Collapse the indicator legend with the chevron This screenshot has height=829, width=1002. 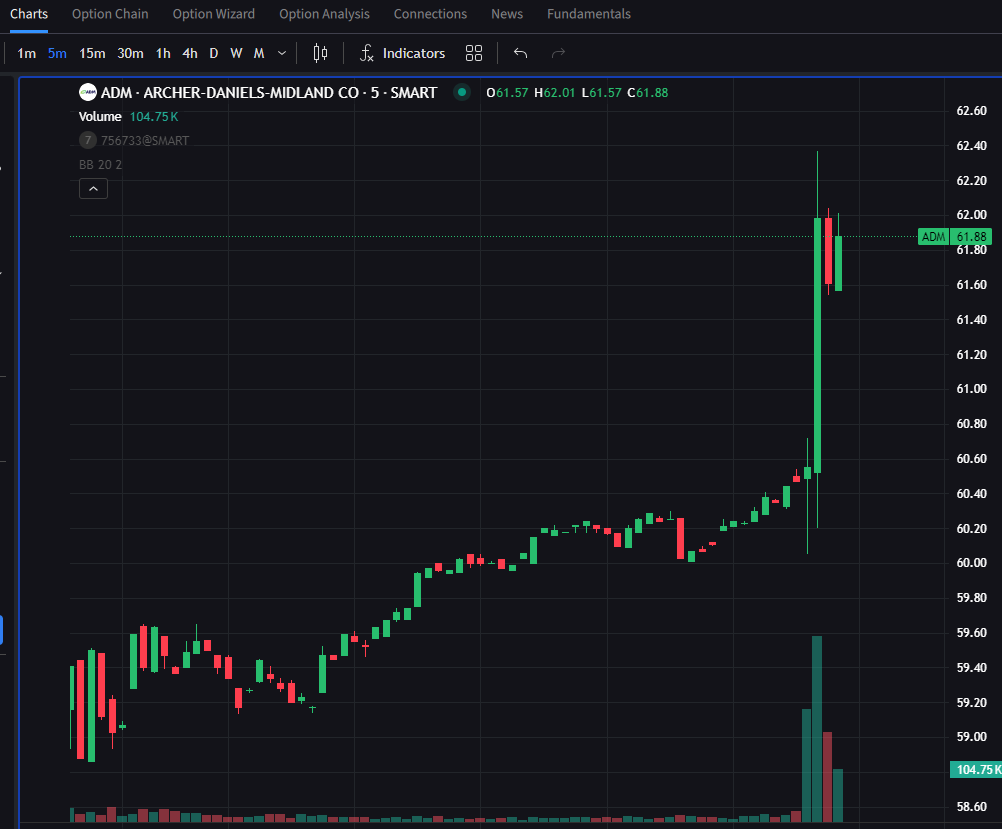[x=93, y=188]
